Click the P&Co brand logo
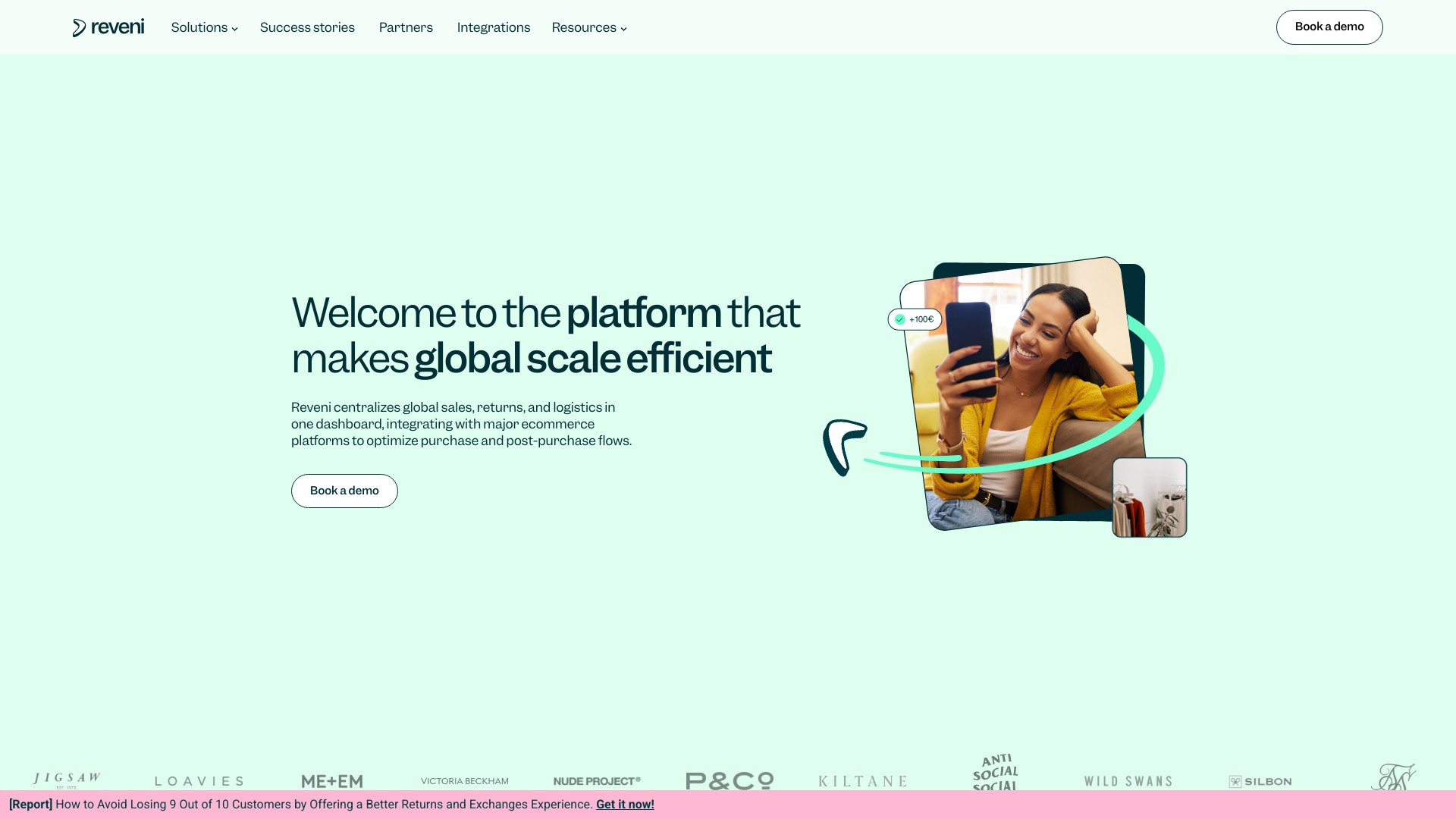Image resolution: width=1456 pixels, height=819 pixels. 730,780
